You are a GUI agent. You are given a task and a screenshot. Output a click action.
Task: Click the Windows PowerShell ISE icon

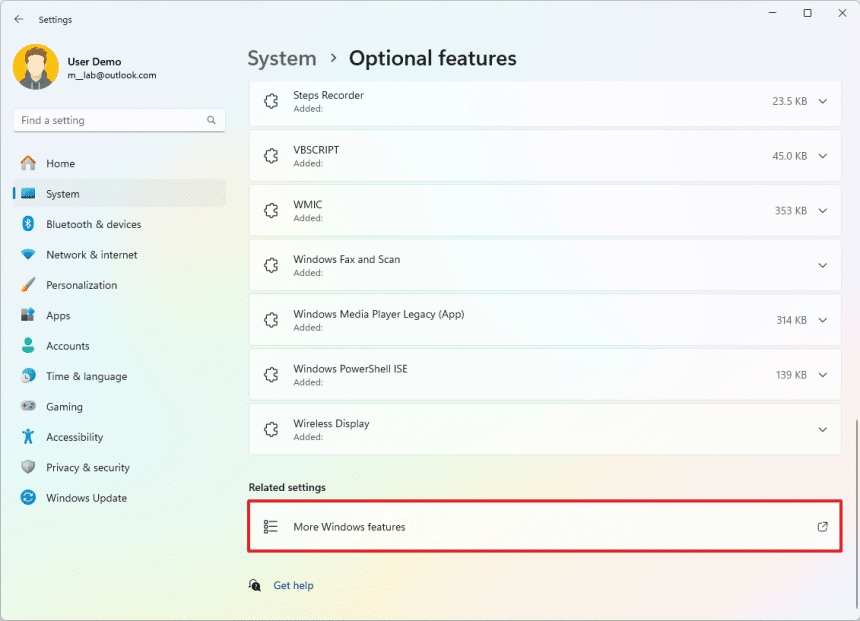click(271, 375)
